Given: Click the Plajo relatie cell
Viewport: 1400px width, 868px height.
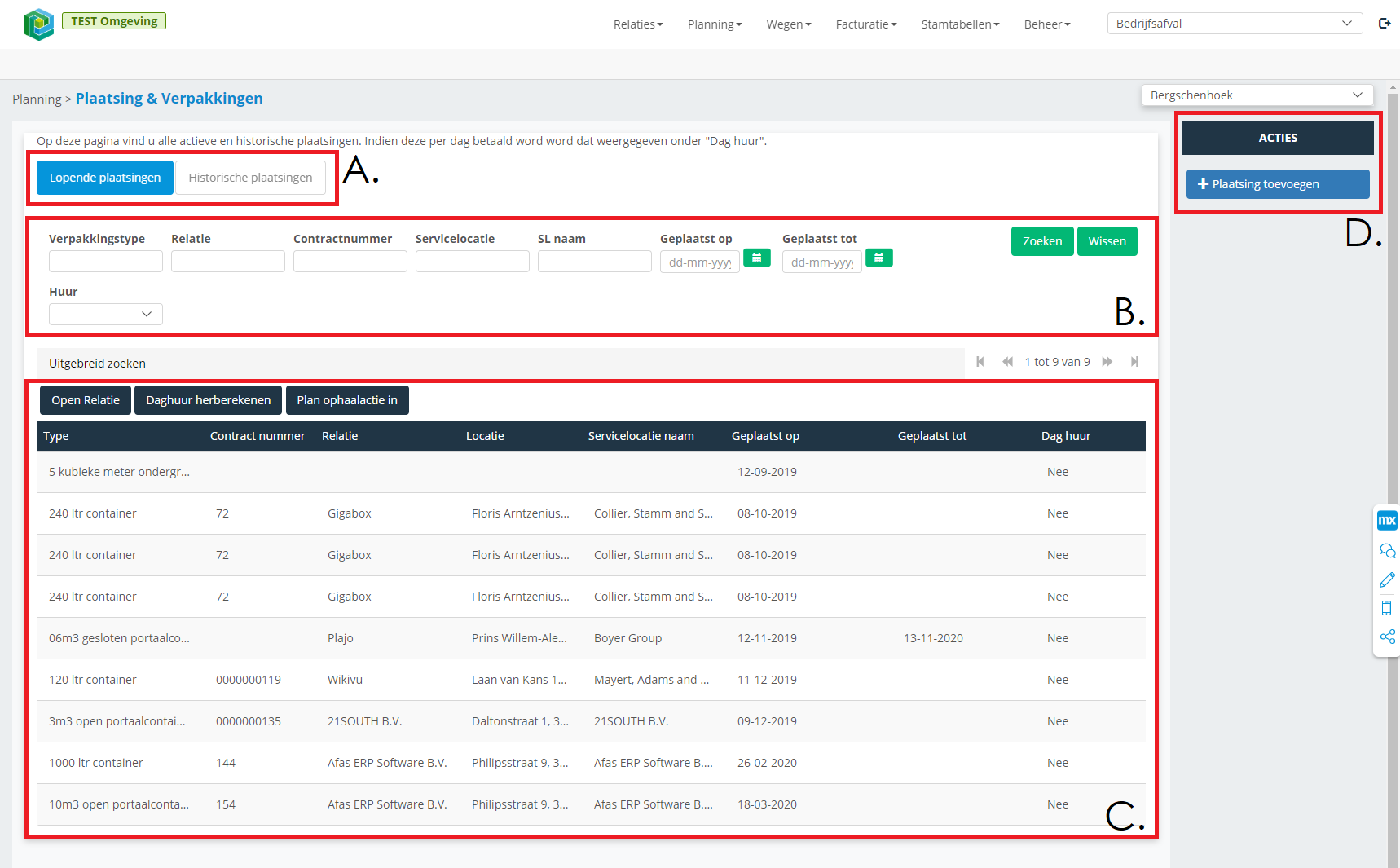Looking at the screenshot, I should point(341,638).
